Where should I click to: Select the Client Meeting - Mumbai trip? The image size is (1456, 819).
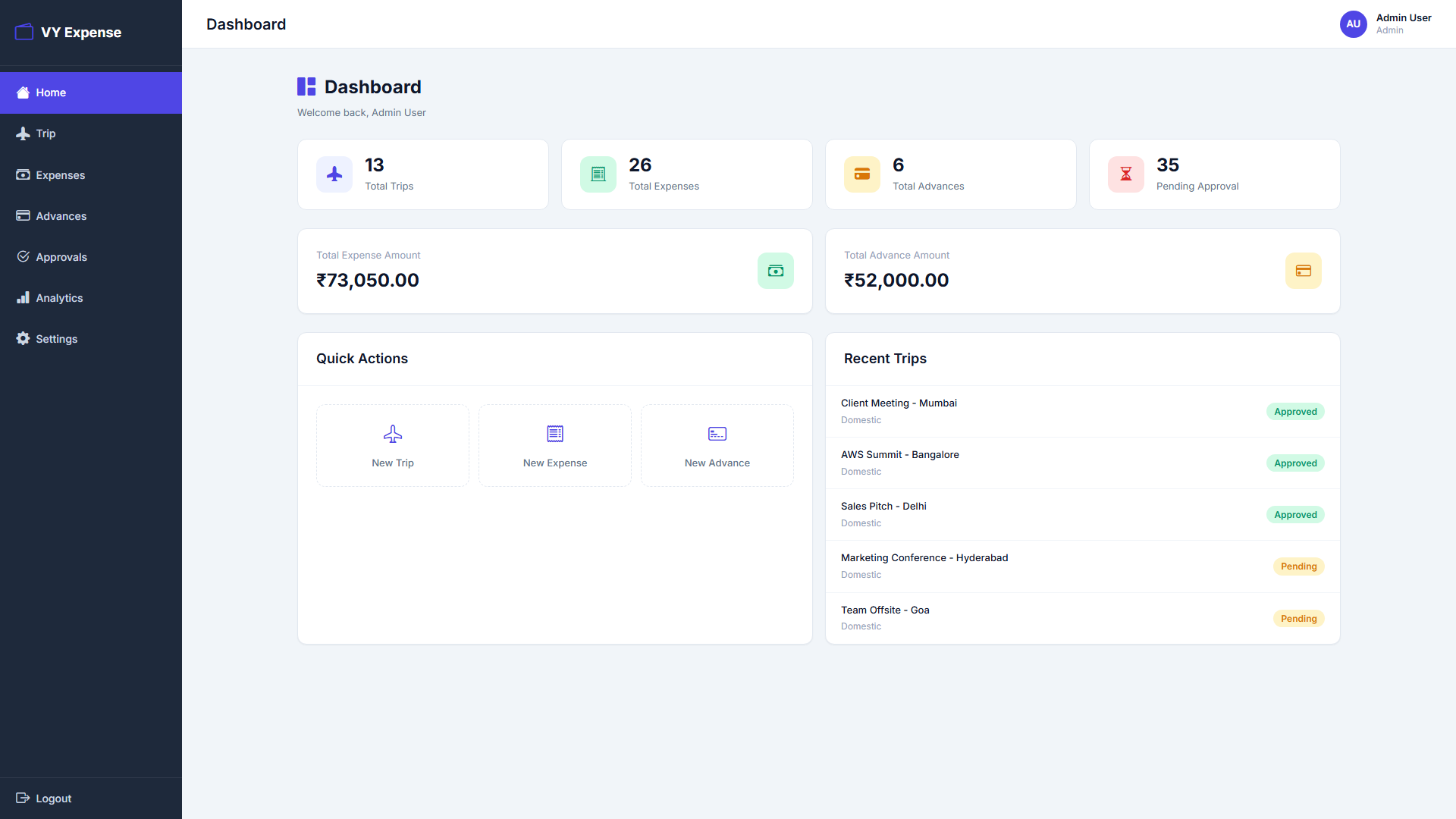(x=898, y=403)
